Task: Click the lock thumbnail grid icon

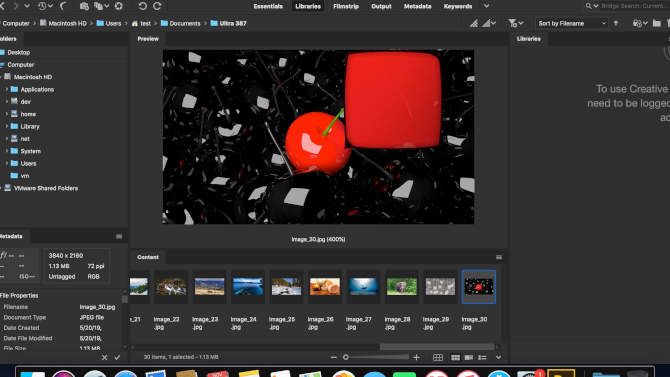Action: (x=438, y=357)
